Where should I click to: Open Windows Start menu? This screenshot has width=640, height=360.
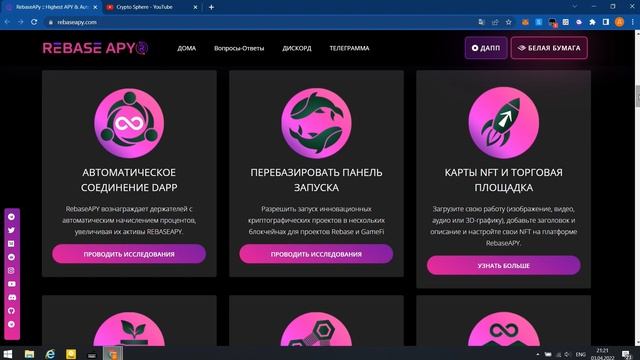[8, 354]
